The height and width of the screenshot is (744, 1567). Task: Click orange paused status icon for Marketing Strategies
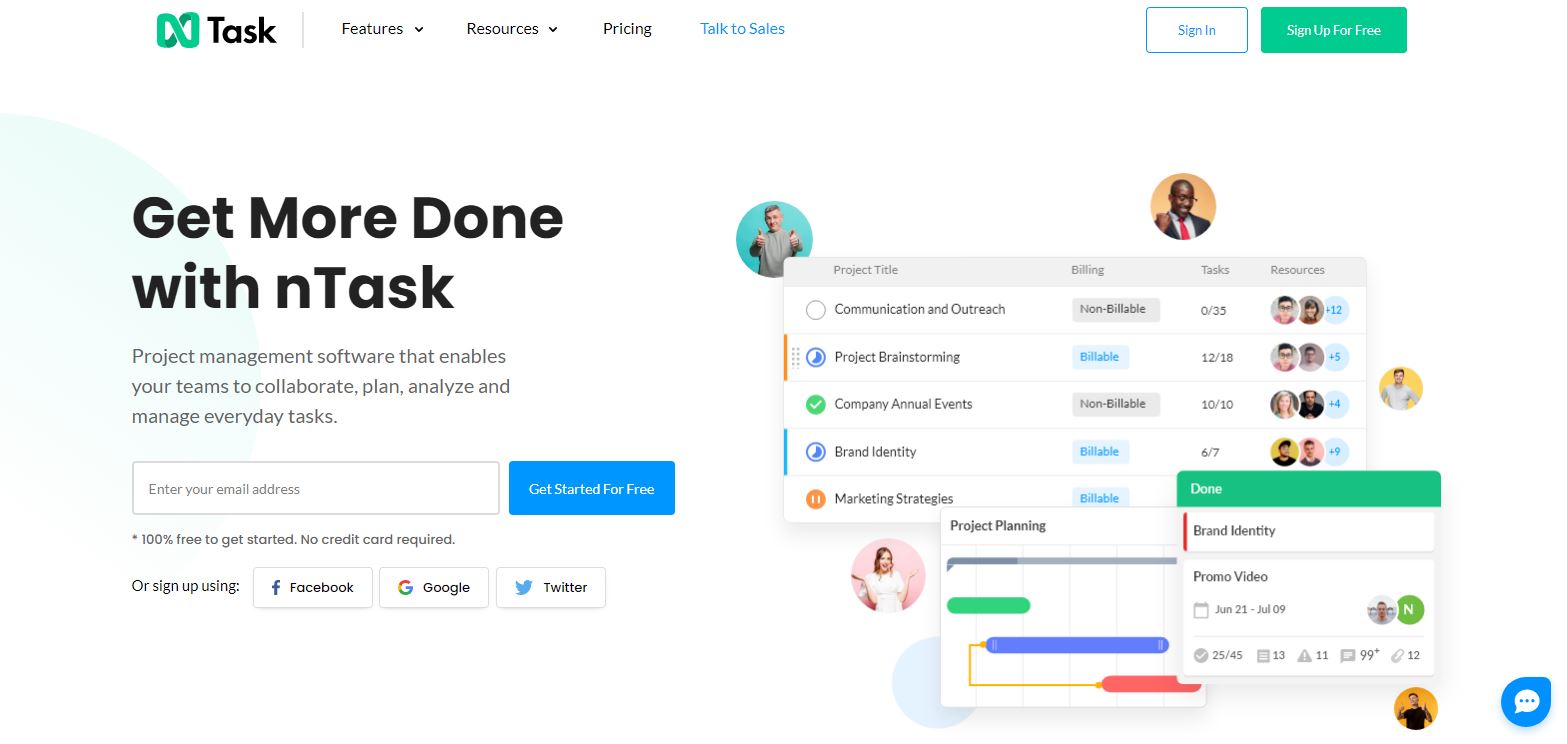click(x=816, y=499)
